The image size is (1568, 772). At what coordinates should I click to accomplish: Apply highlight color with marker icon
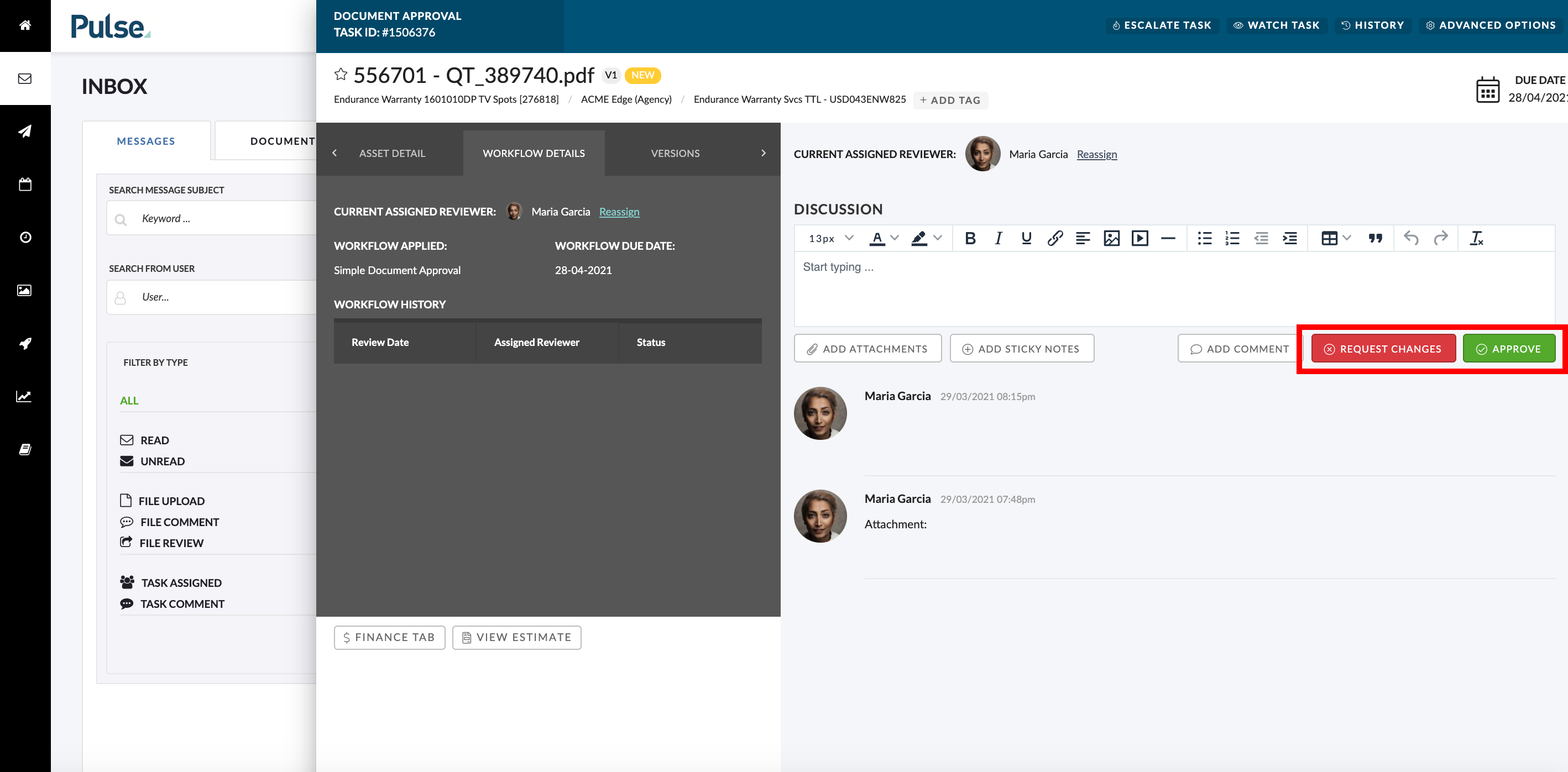tap(919, 239)
